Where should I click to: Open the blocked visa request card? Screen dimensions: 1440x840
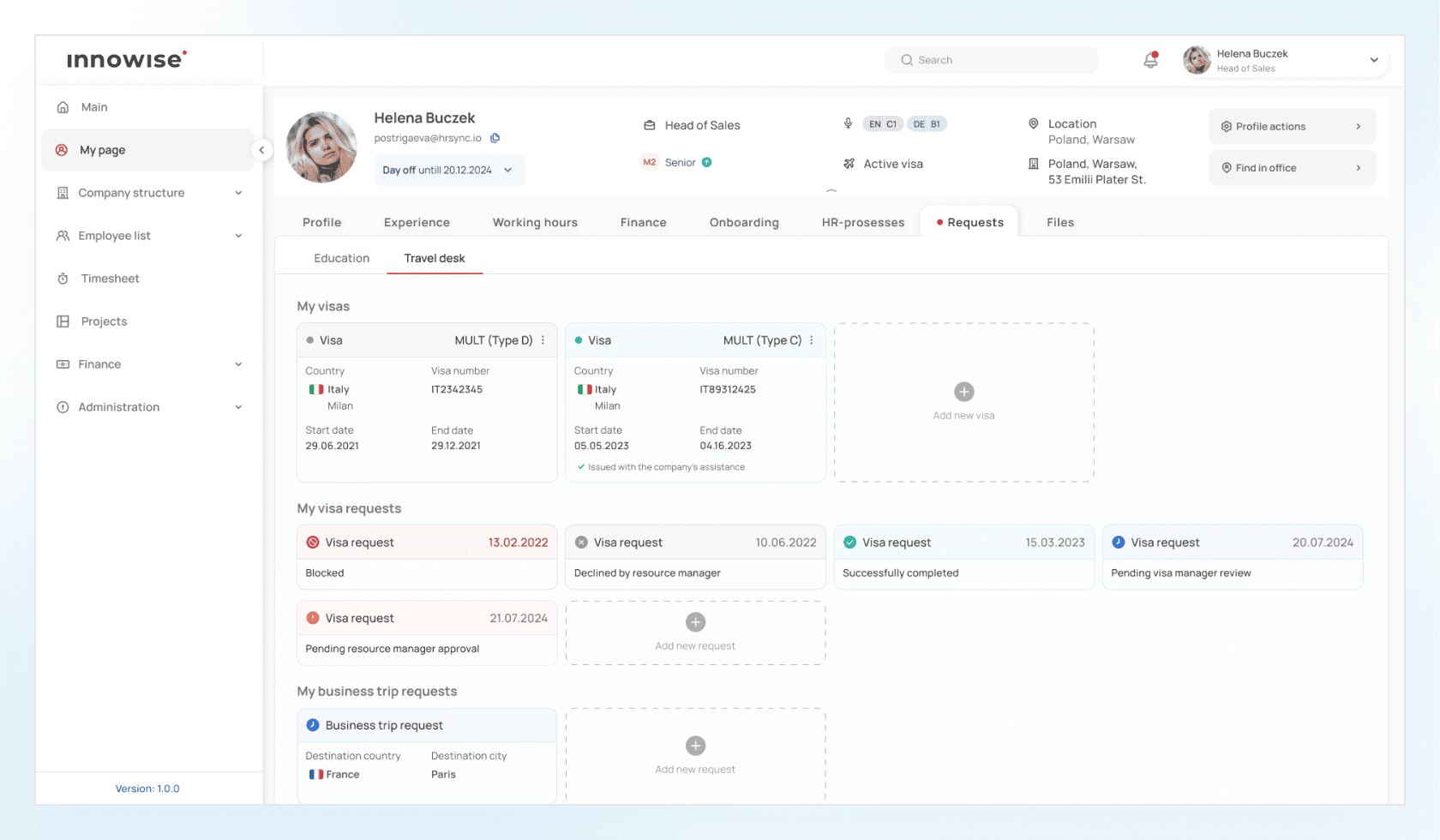pos(427,557)
